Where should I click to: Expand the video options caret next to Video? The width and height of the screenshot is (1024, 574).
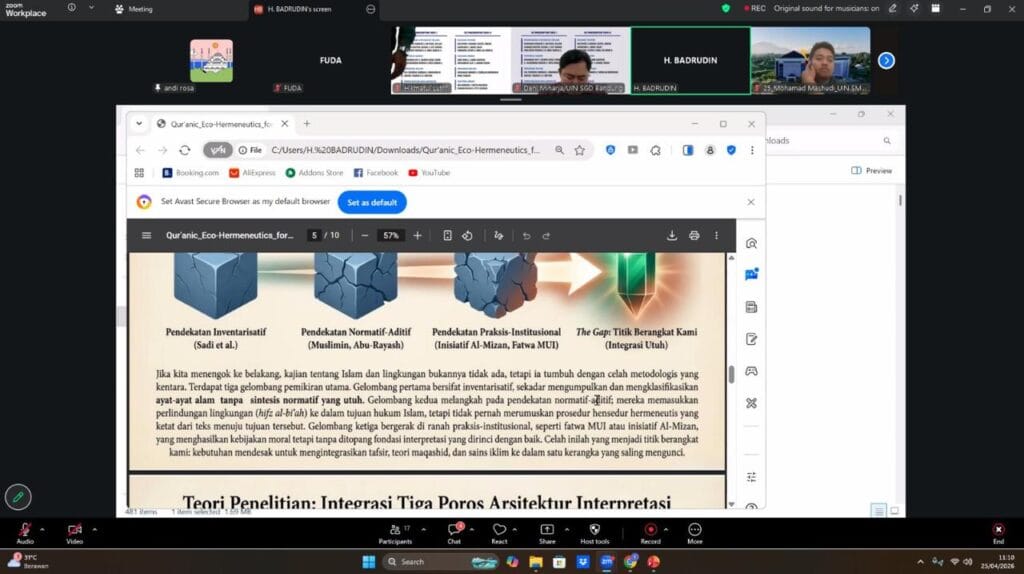pyautogui.click(x=95, y=528)
